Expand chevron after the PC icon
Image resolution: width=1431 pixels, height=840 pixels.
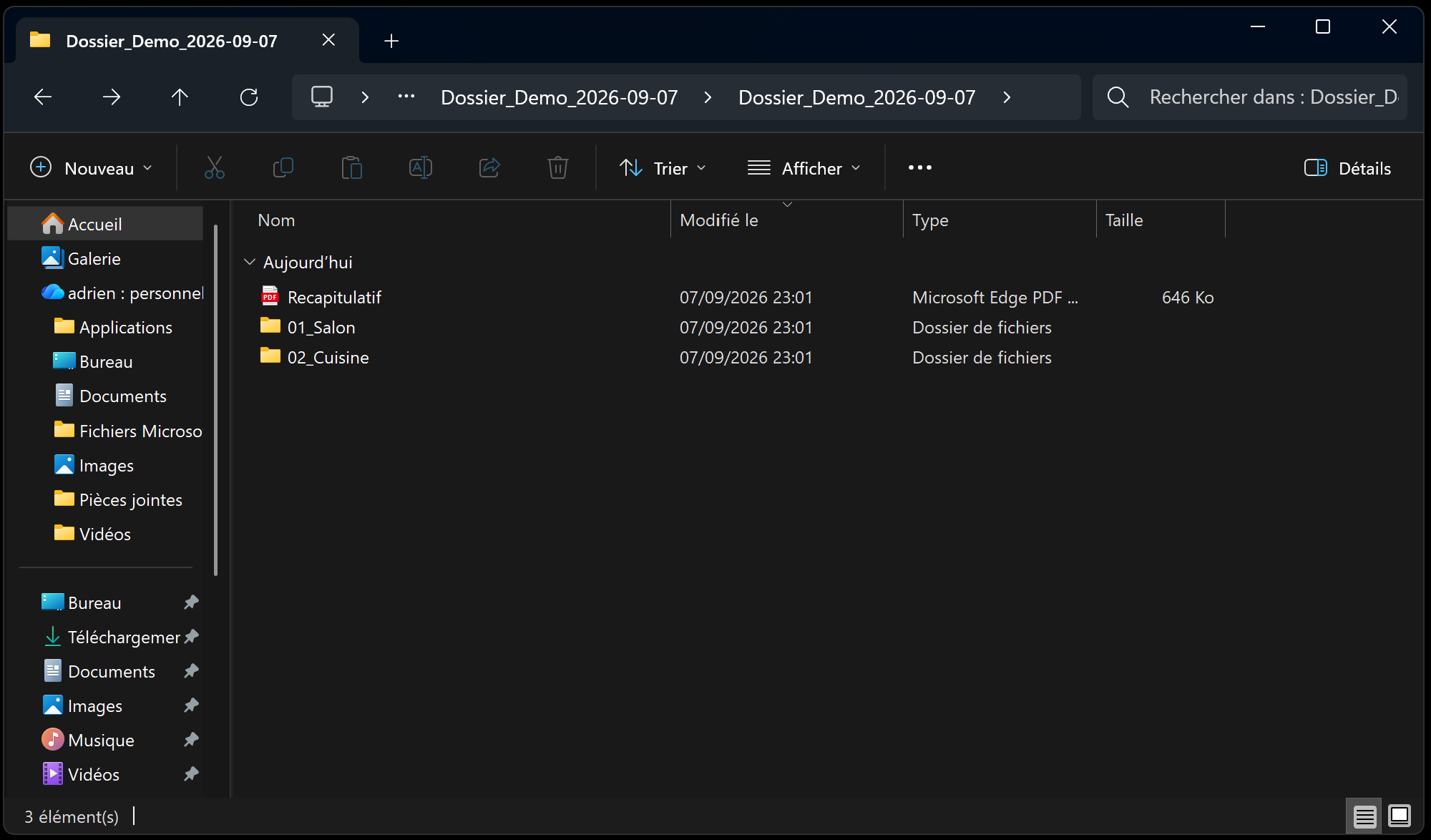click(x=365, y=97)
